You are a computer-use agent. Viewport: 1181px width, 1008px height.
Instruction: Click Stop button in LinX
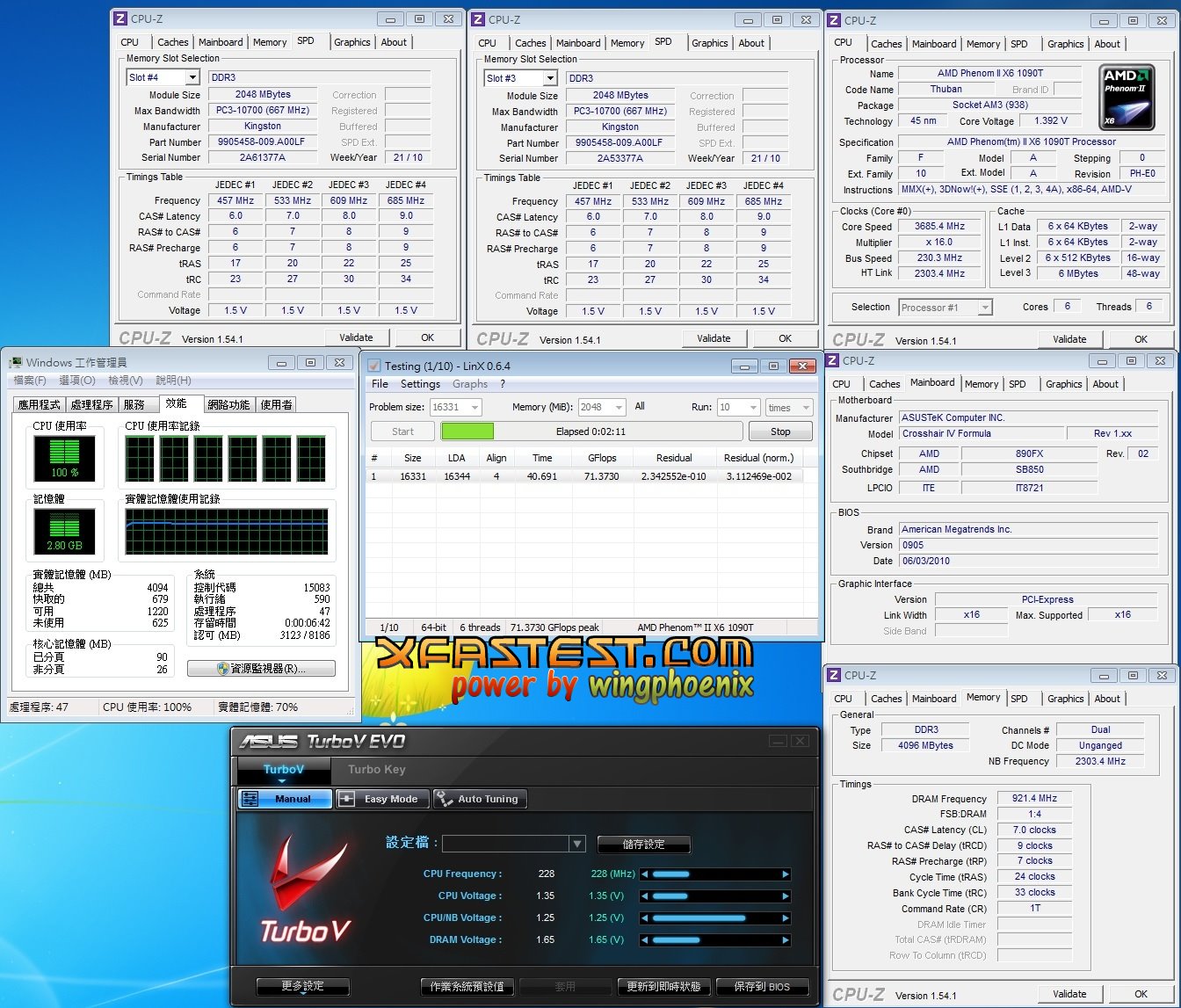pyautogui.click(x=780, y=431)
